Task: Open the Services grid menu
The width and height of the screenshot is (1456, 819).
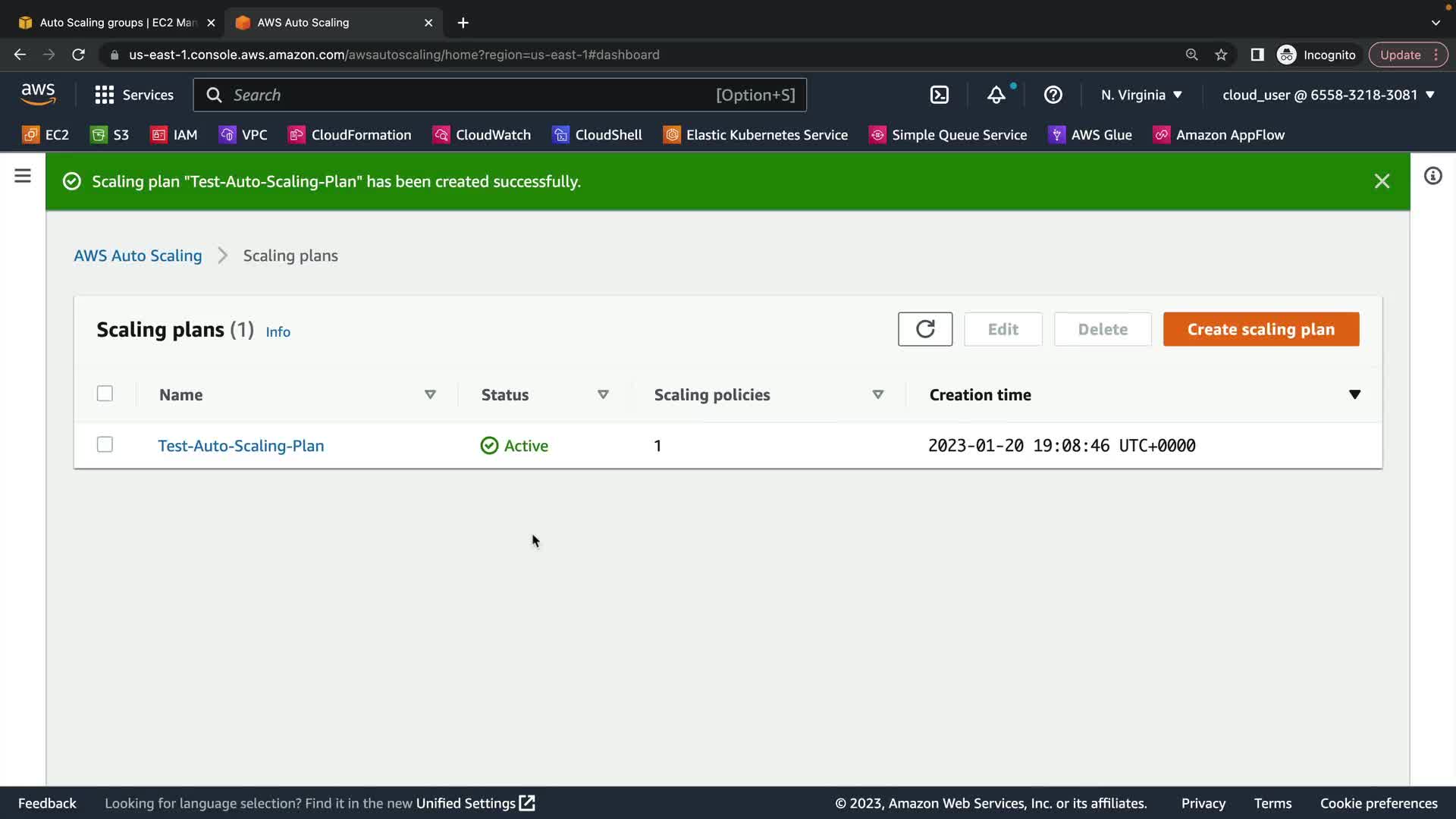Action: 134,95
